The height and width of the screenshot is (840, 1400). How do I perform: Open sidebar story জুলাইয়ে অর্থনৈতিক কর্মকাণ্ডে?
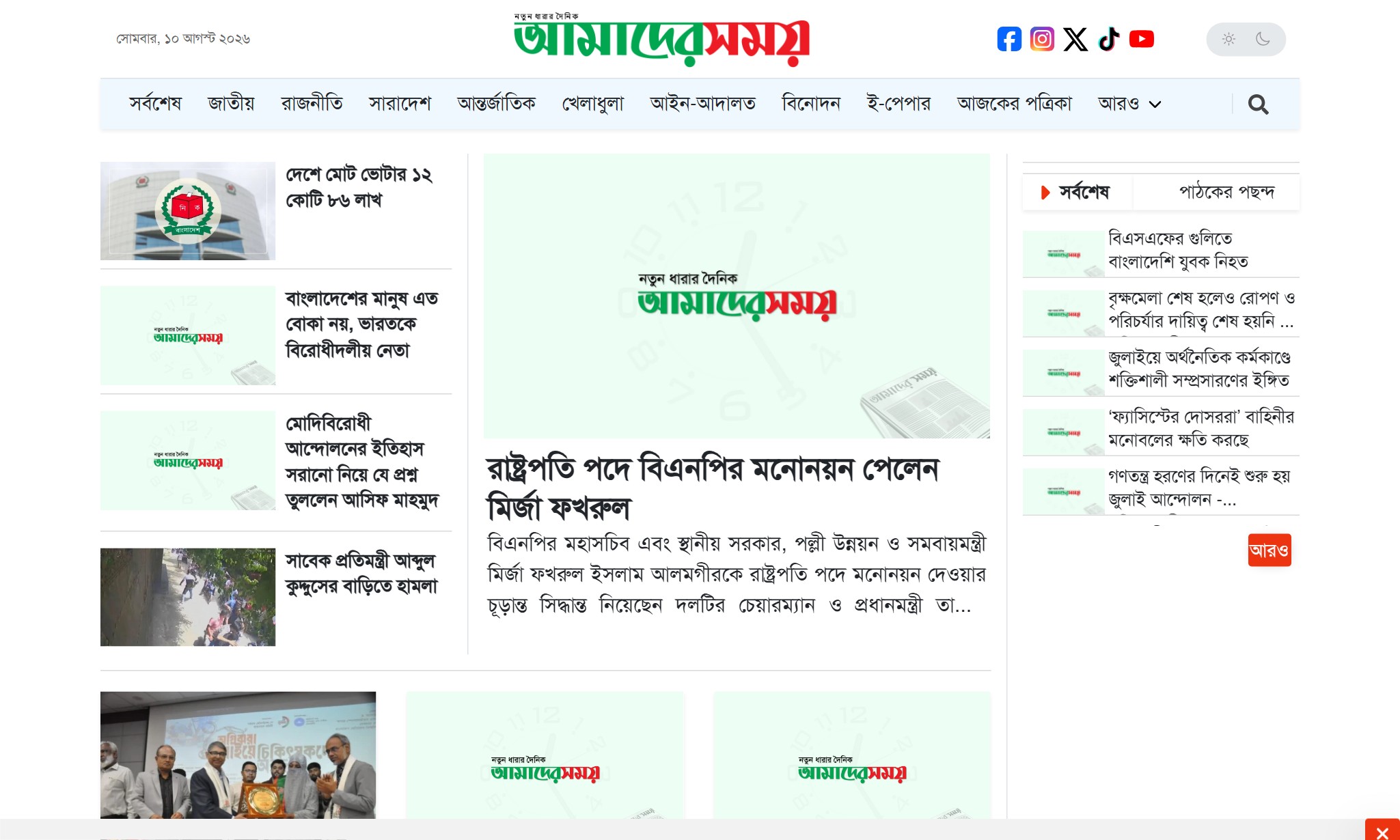(1199, 369)
